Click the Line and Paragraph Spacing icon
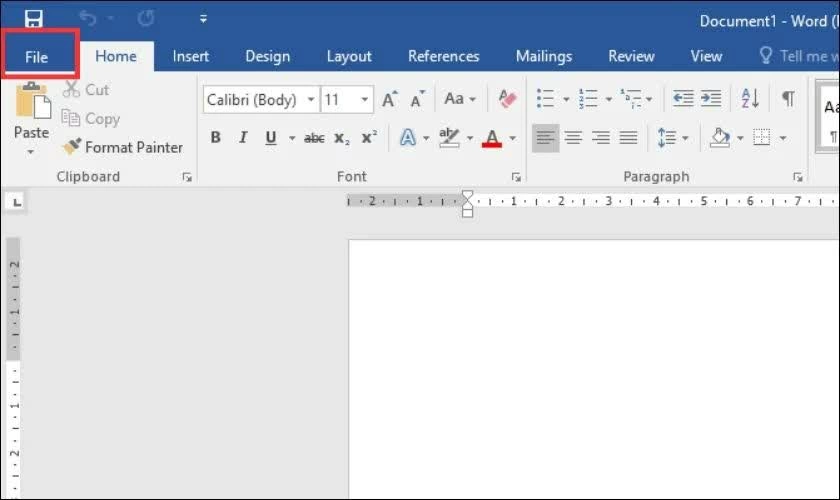 [666, 138]
